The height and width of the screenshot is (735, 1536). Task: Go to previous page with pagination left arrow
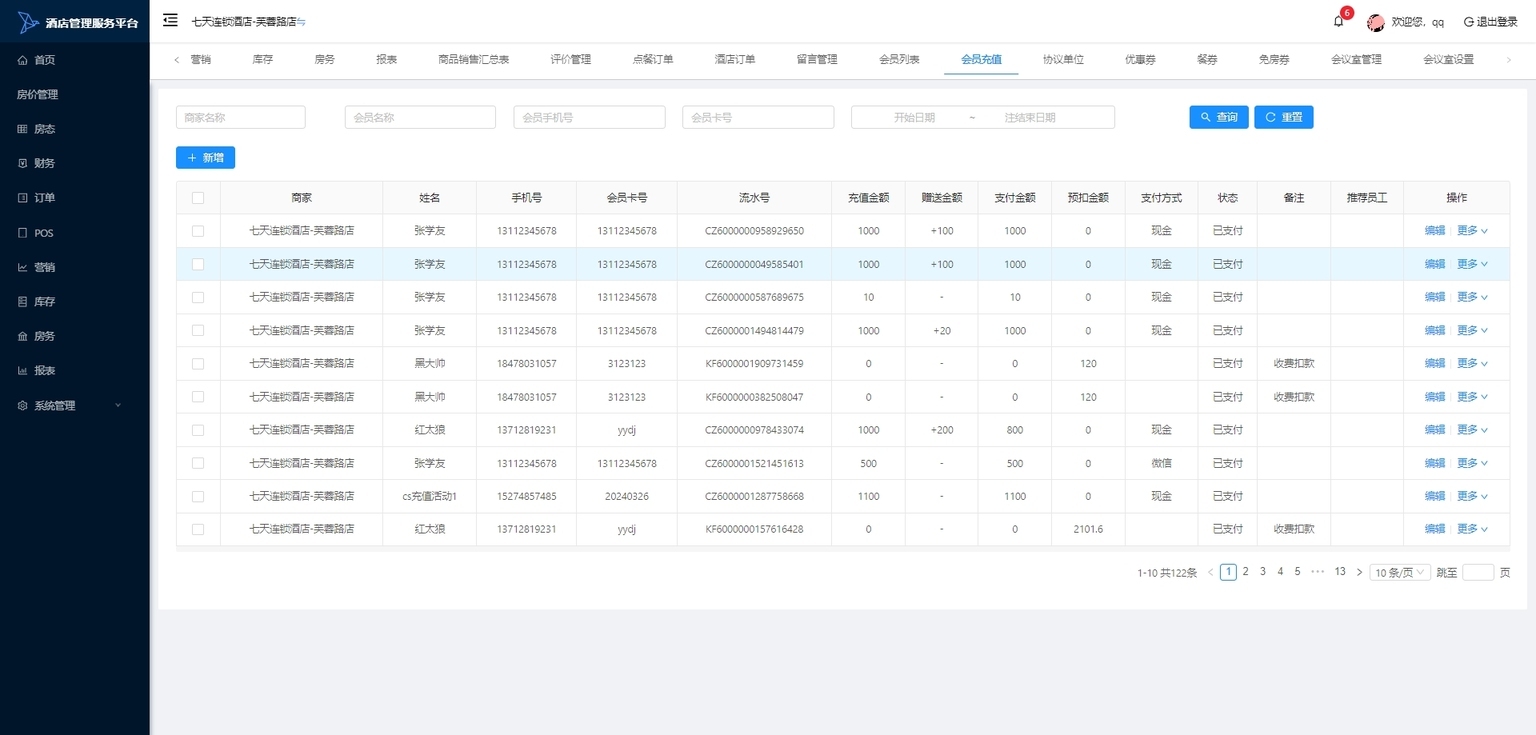[x=1210, y=572]
